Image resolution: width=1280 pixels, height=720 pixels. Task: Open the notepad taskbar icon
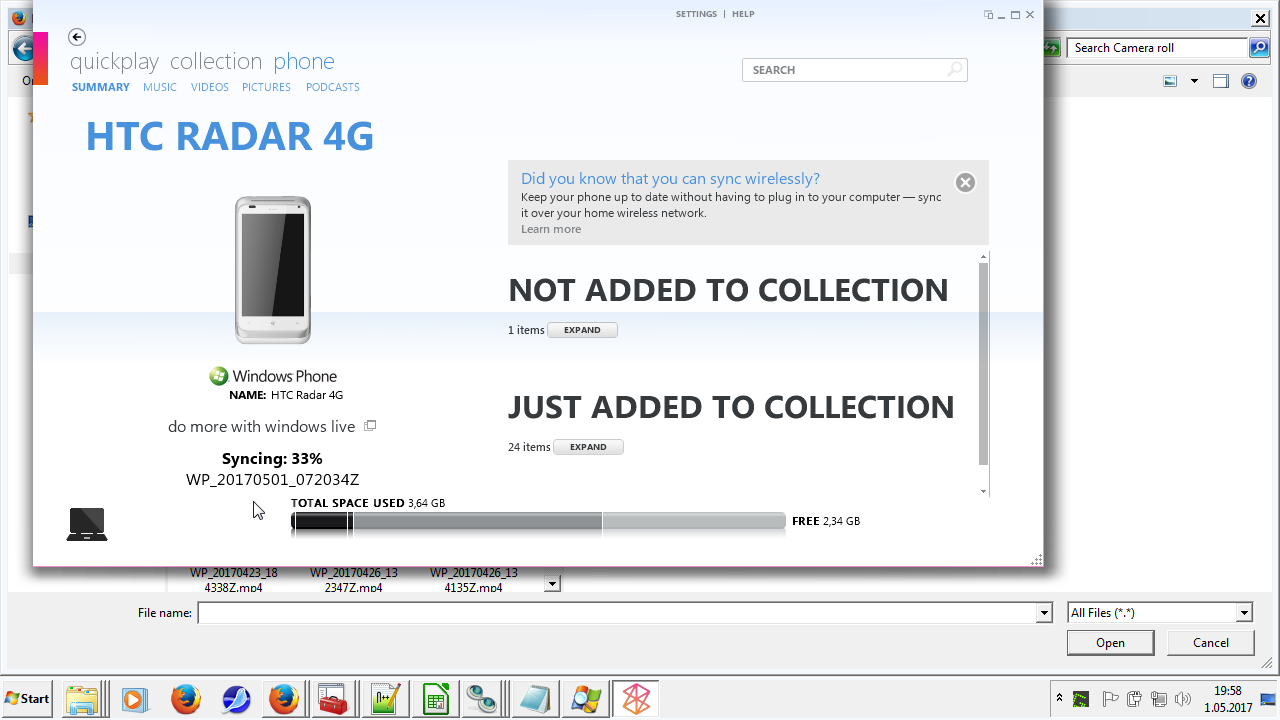pyautogui.click(x=534, y=699)
